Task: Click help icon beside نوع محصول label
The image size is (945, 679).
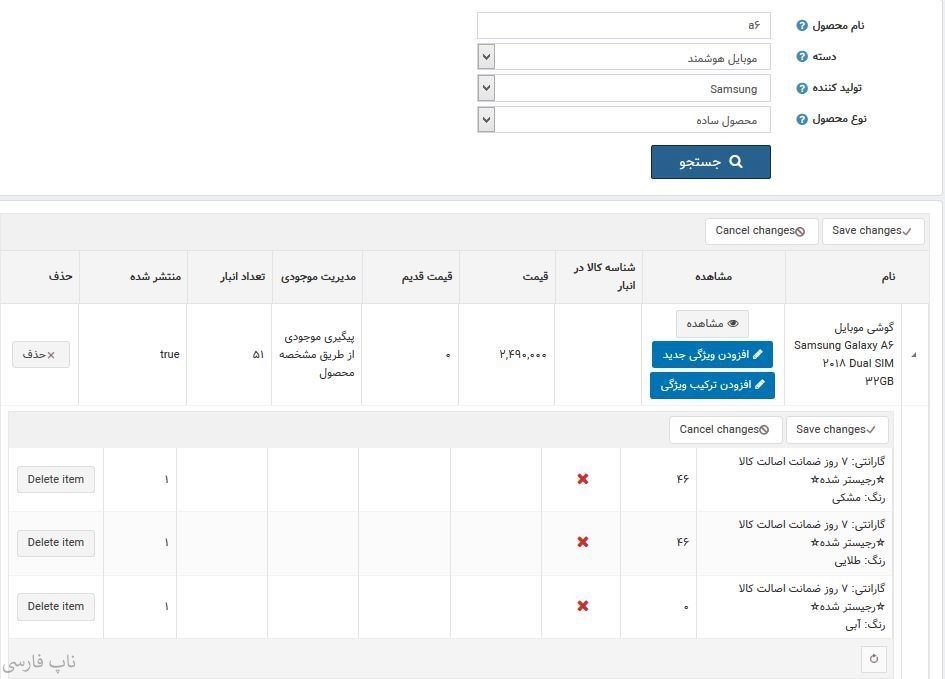Action: pyautogui.click(x=802, y=120)
